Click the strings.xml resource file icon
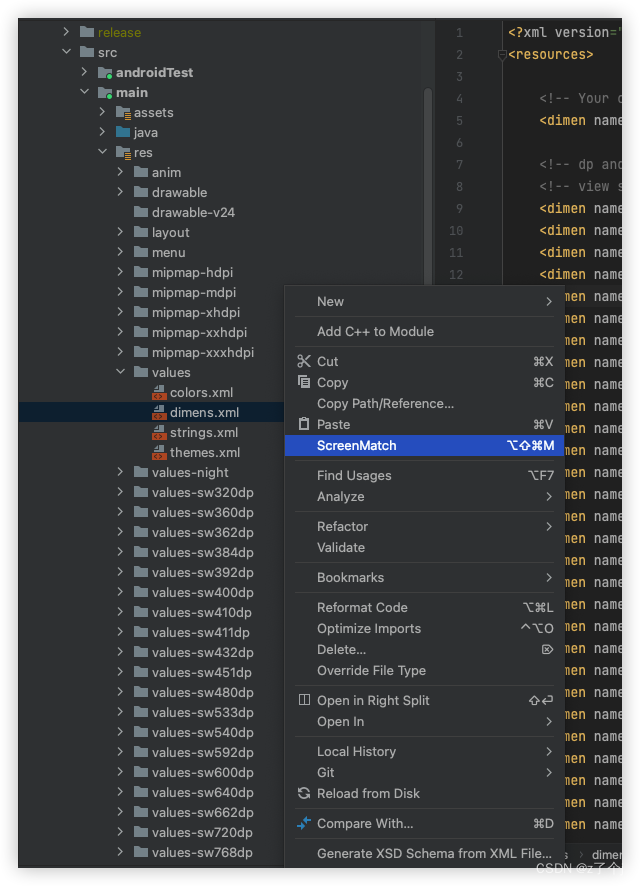Screen dimensions: 640x886 (x=157, y=432)
